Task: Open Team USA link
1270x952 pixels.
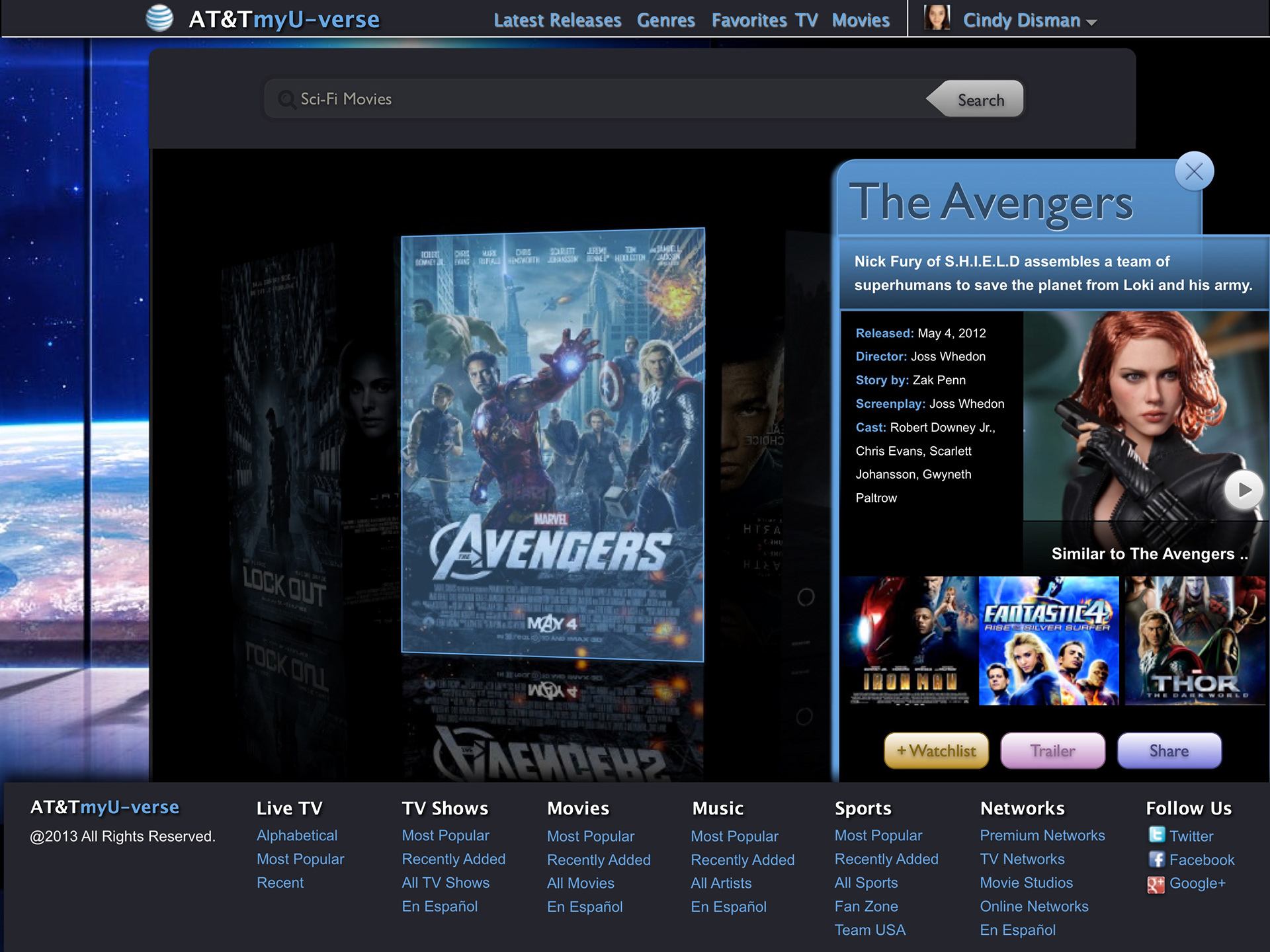Action: pyautogui.click(x=870, y=930)
